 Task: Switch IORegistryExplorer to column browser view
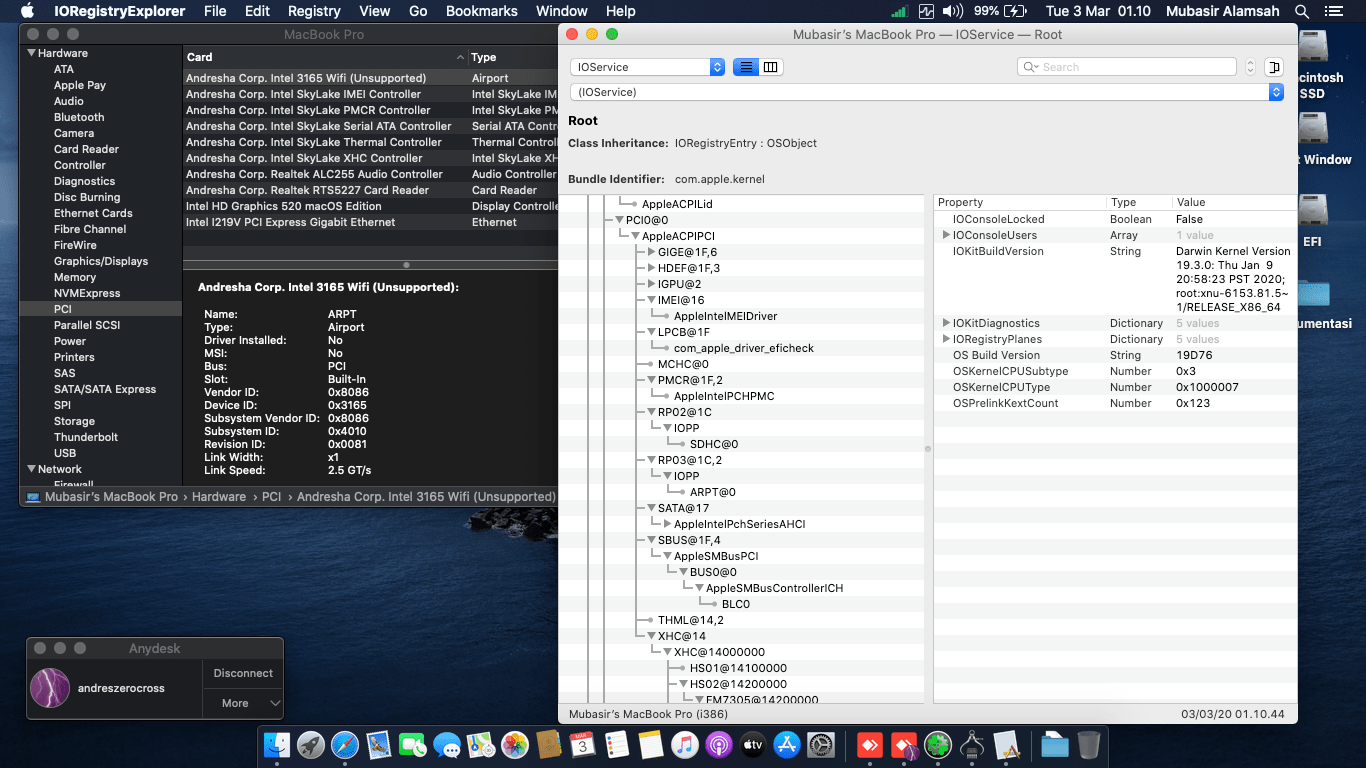pos(771,67)
